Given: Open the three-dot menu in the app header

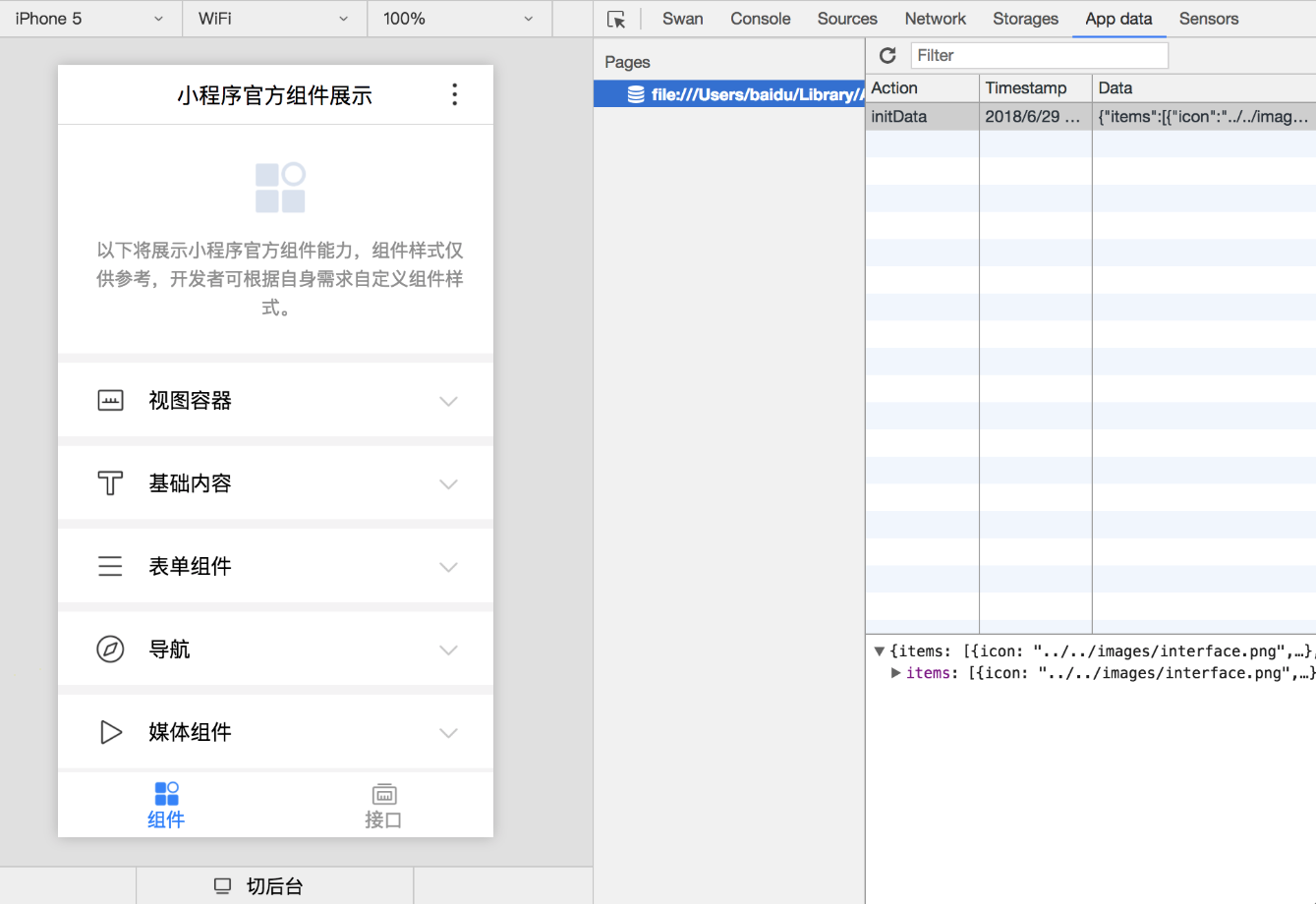Looking at the screenshot, I should pyautogui.click(x=454, y=94).
